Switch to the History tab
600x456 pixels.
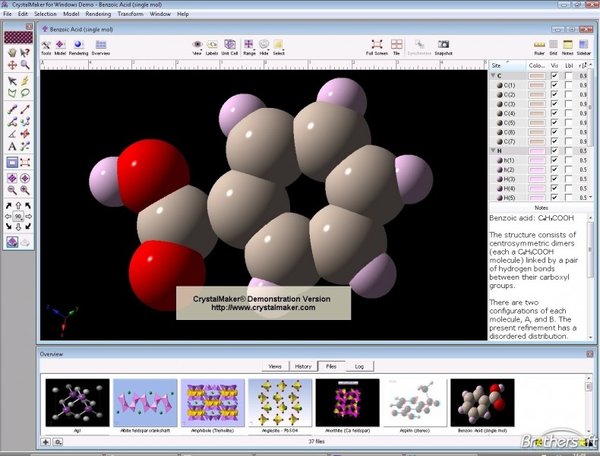[303, 367]
